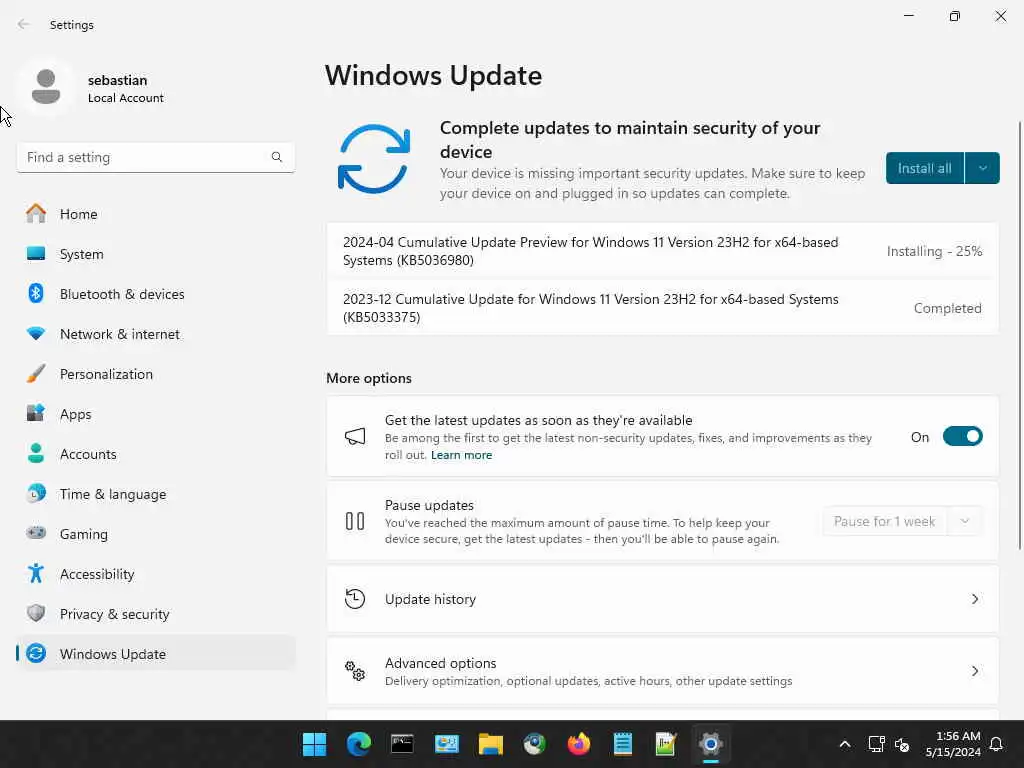Viewport: 1024px width, 768px height.
Task: Click the notification bell in system tray
Action: tap(996, 744)
